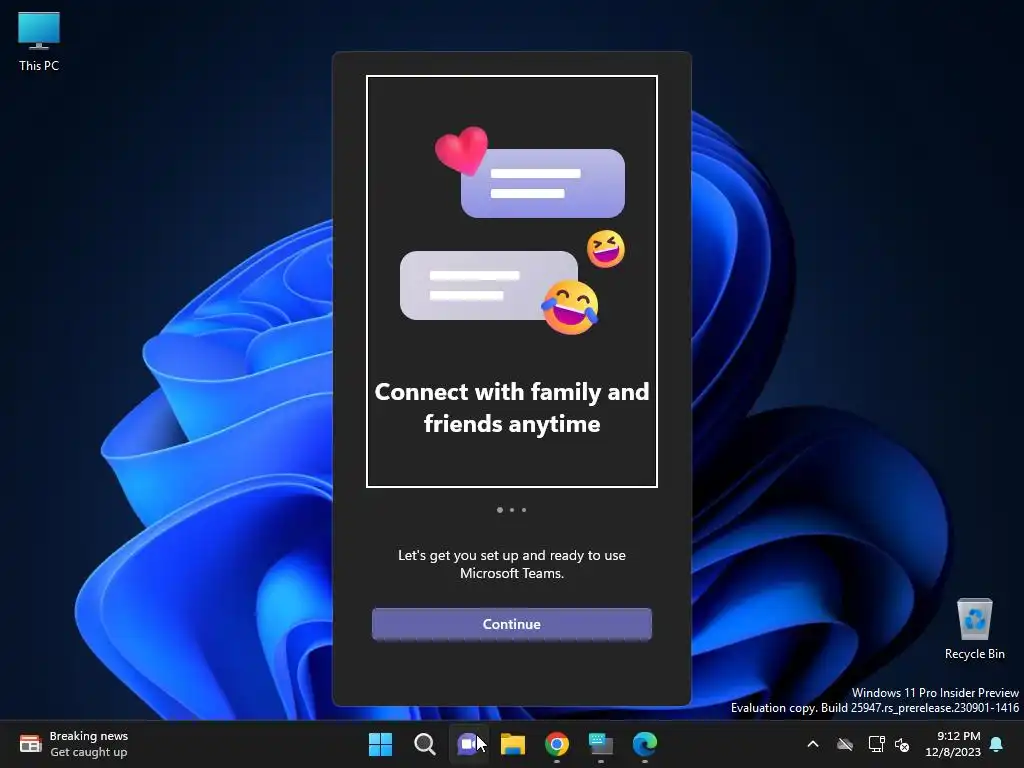Open taskbar Search magnifier
Image resolution: width=1024 pixels, height=768 pixels.
424,744
